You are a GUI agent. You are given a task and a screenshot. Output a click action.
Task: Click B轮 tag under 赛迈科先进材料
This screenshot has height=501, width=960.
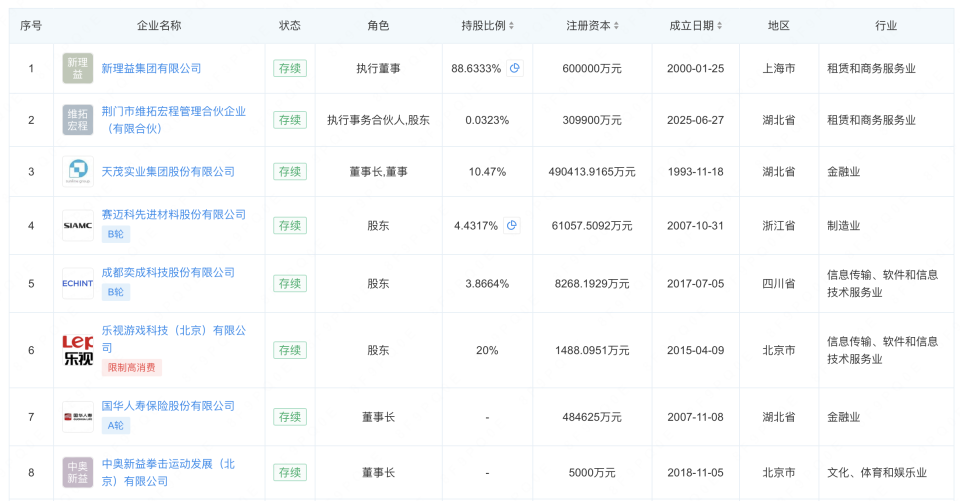click(x=116, y=234)
